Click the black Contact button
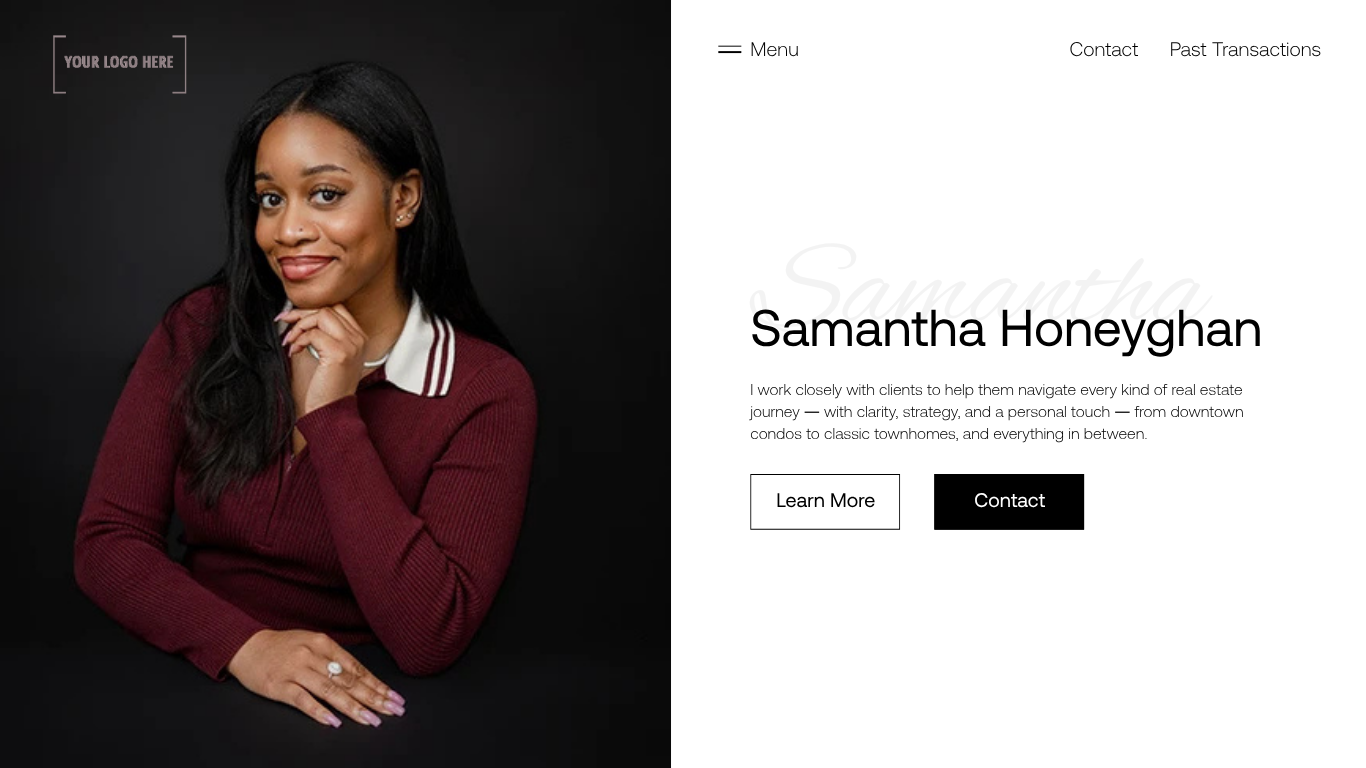The width and height of the screenshot is (1366, 768). point(1009,502)
